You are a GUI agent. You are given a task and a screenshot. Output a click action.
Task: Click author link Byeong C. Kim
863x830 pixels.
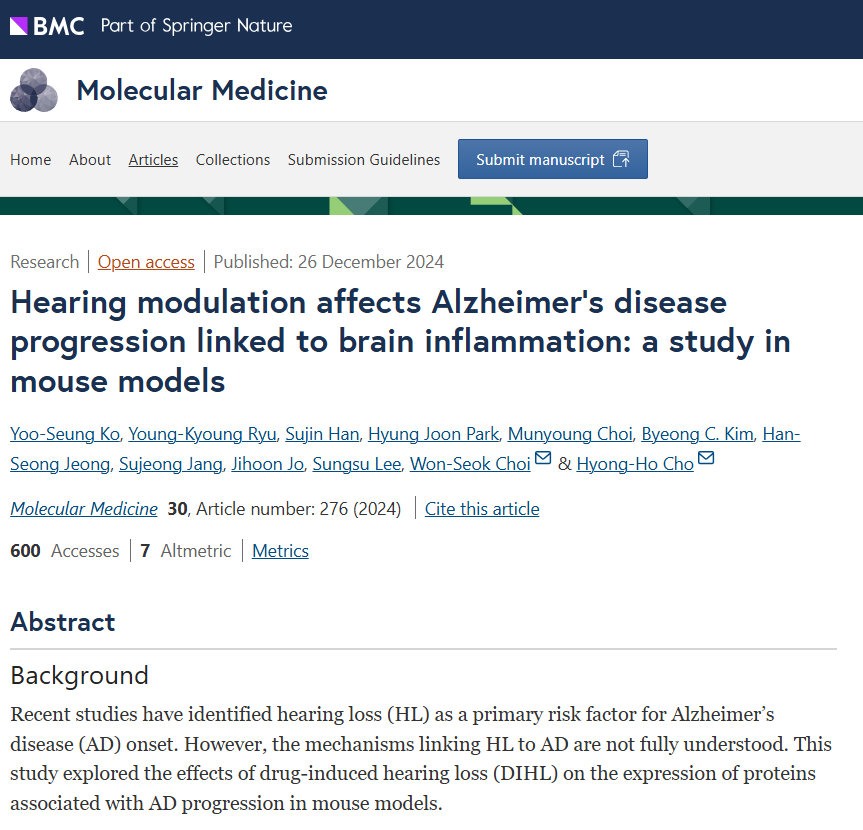click(x=696, y=434)
